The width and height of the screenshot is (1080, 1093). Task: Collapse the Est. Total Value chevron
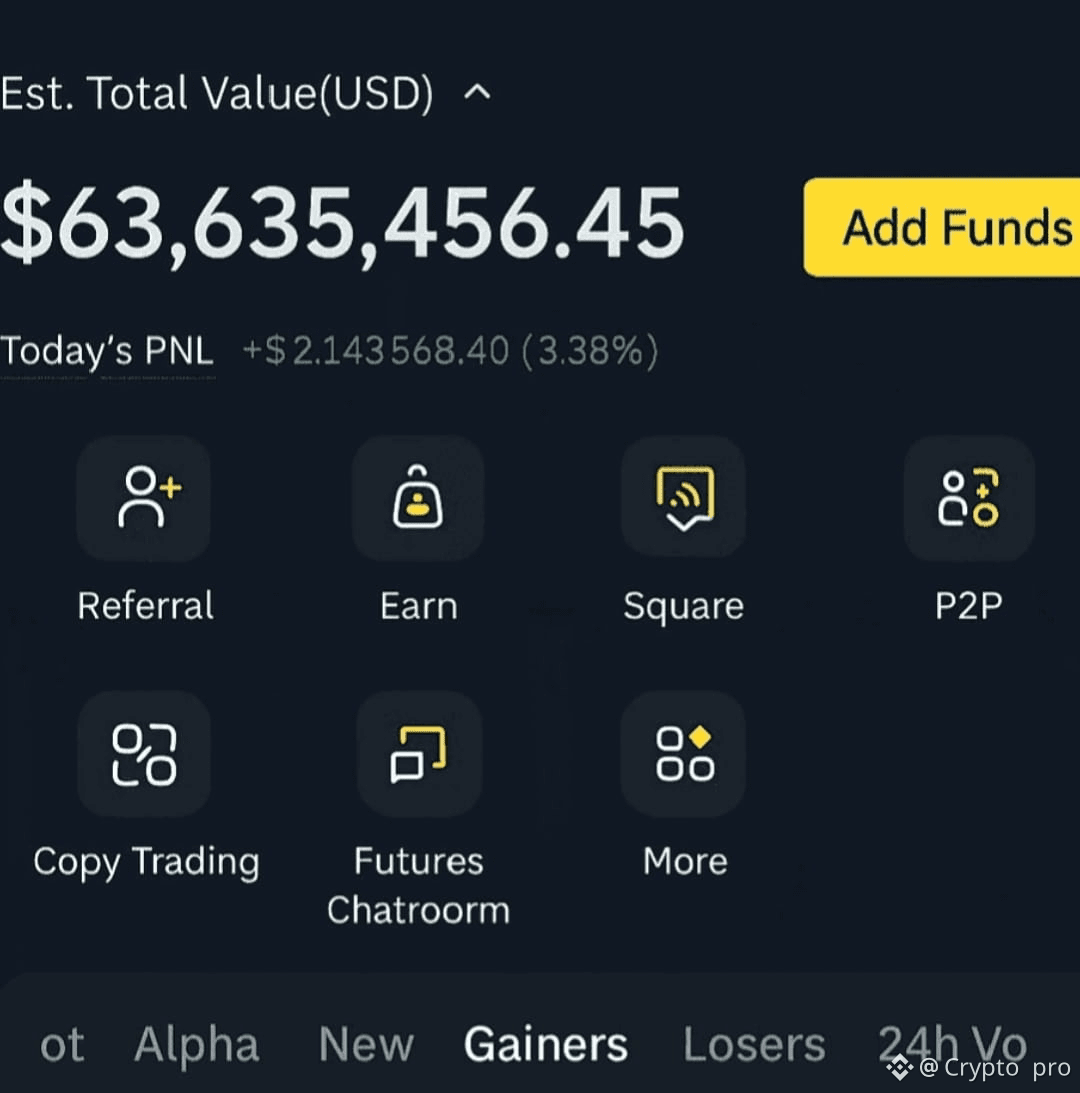[478, 93]
